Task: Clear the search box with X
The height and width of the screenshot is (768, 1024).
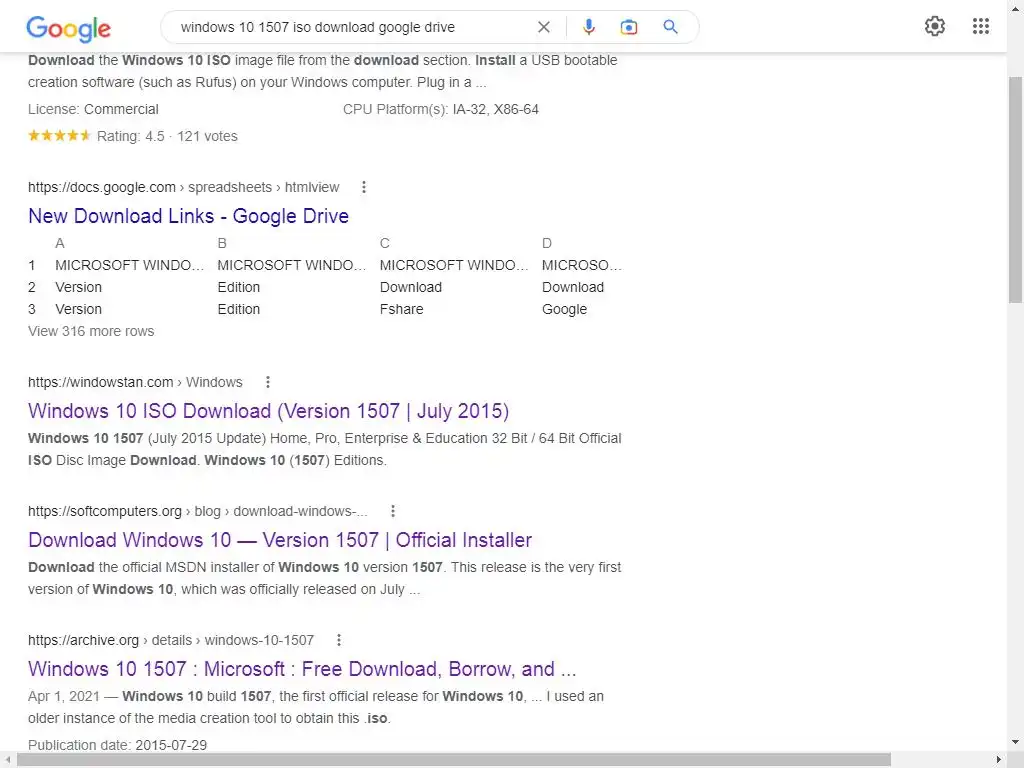Action: pos(543,27)
